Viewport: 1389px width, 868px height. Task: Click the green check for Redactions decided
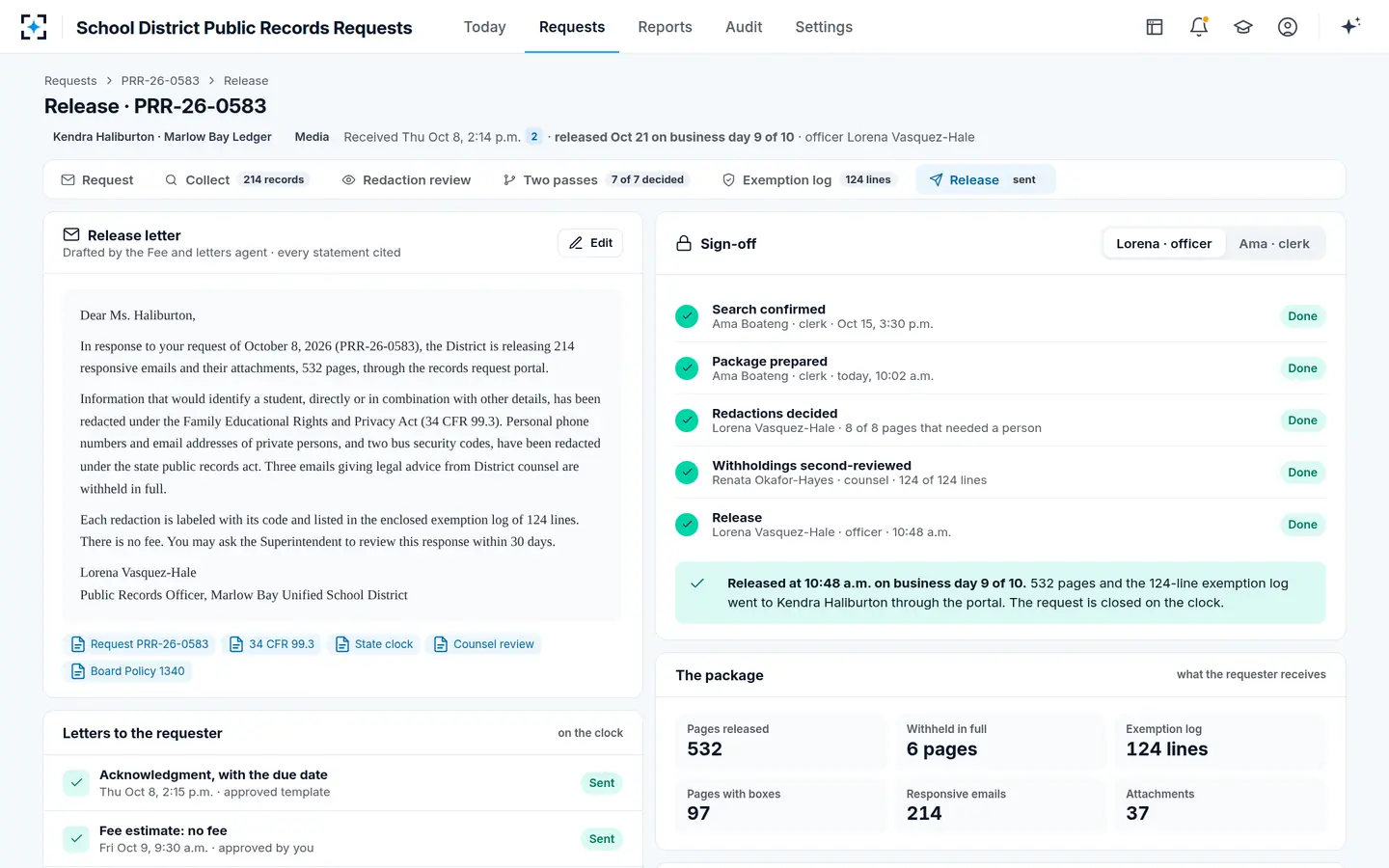click(687, 420)
